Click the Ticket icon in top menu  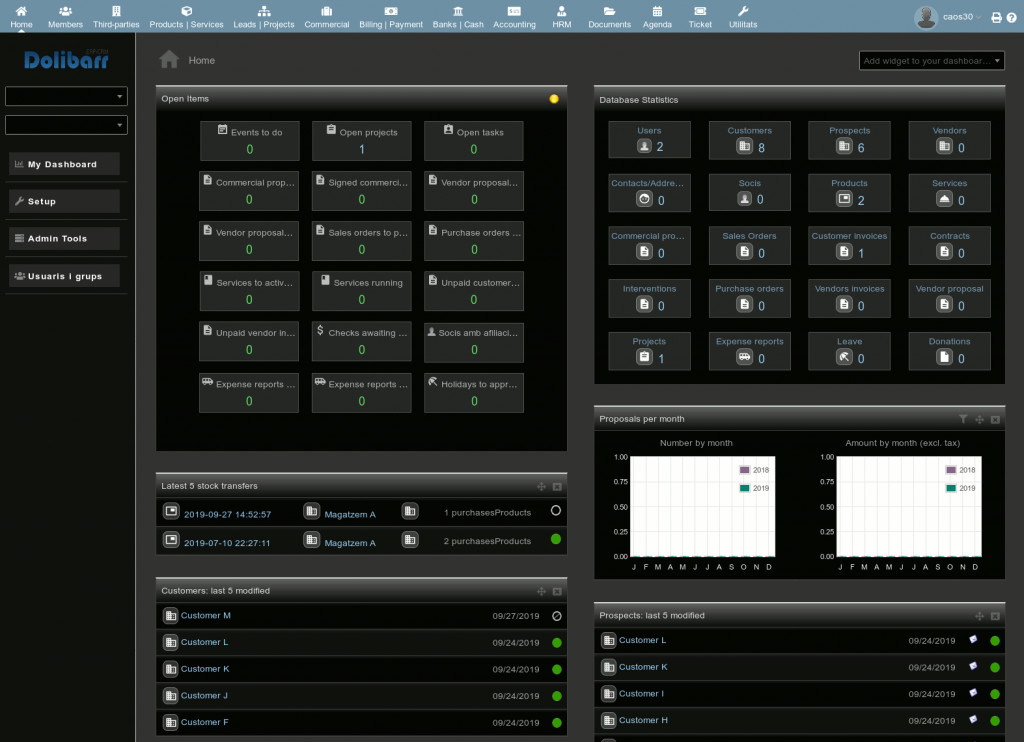point(700,11)
